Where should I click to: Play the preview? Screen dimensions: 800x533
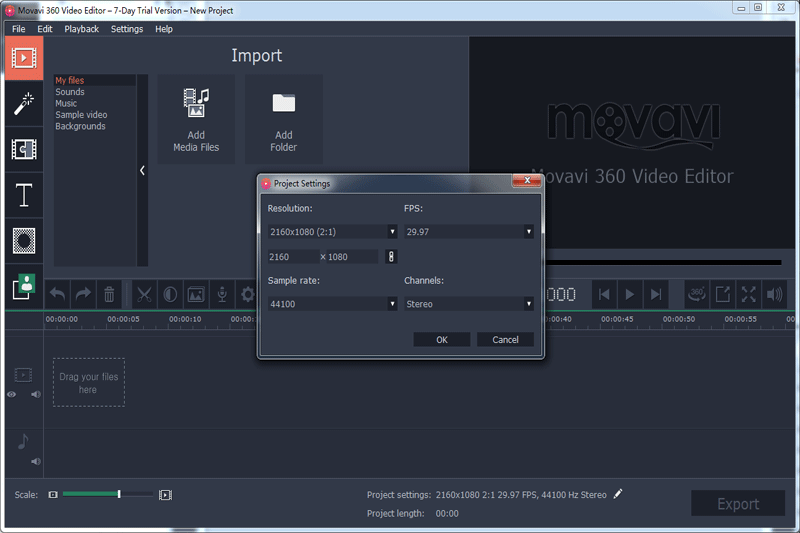pyautogui.click(x=630, y=294)
